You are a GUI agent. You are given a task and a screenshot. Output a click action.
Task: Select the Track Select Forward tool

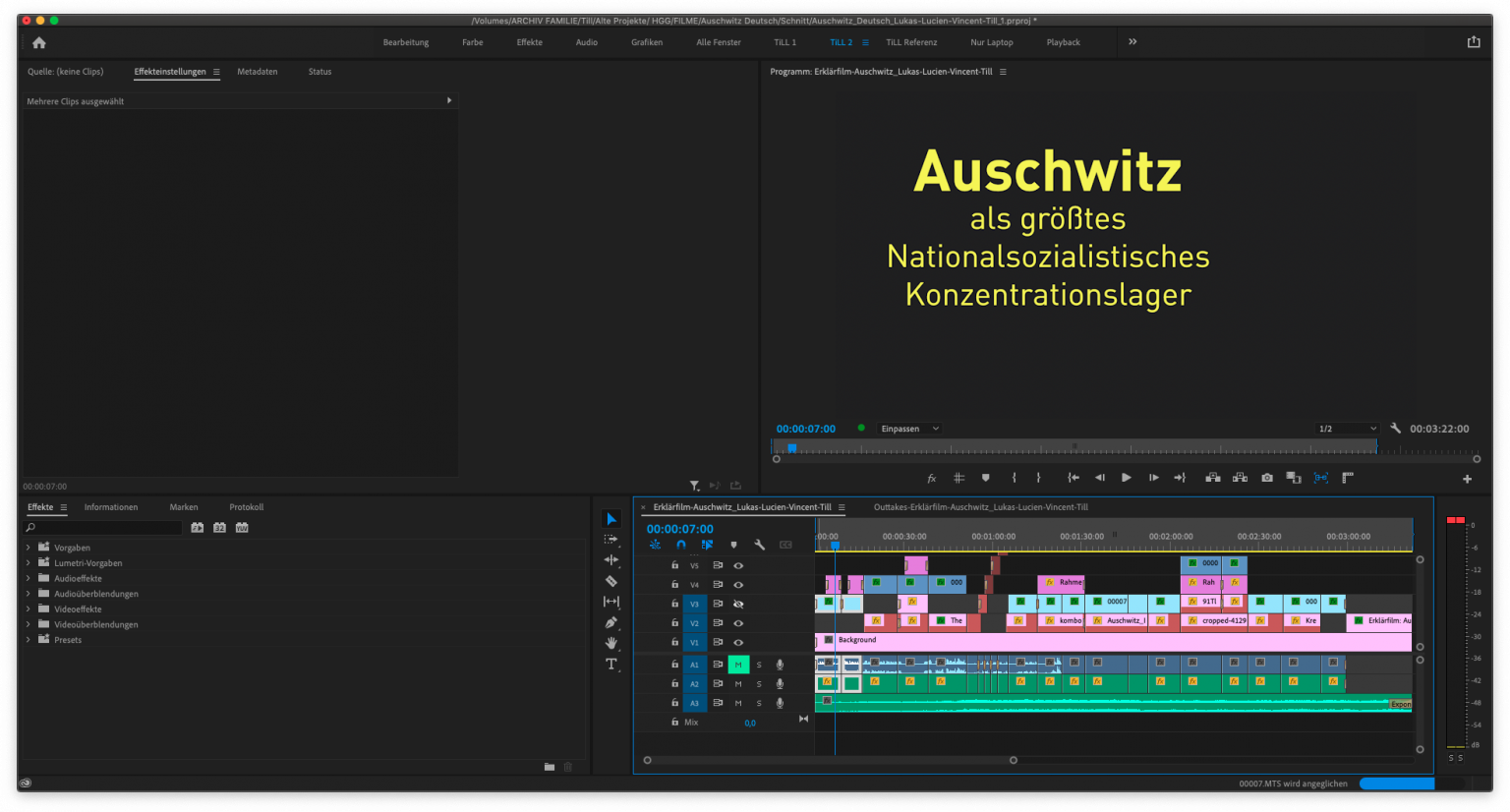611,540
